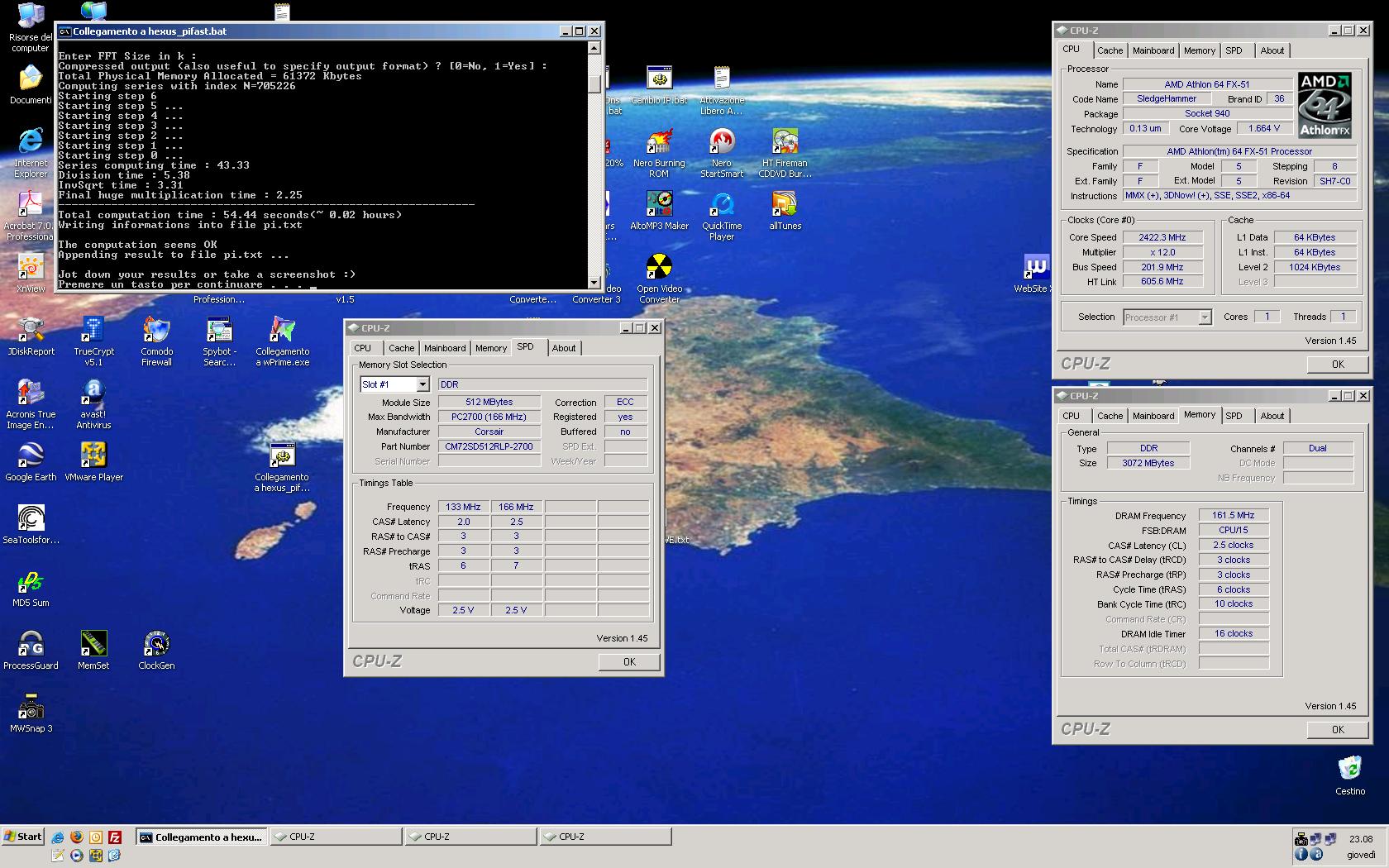Viewport: 1389px width, 868px height.
Task: Click the system clock showing 23.08
Action: tap(1361, 838)
